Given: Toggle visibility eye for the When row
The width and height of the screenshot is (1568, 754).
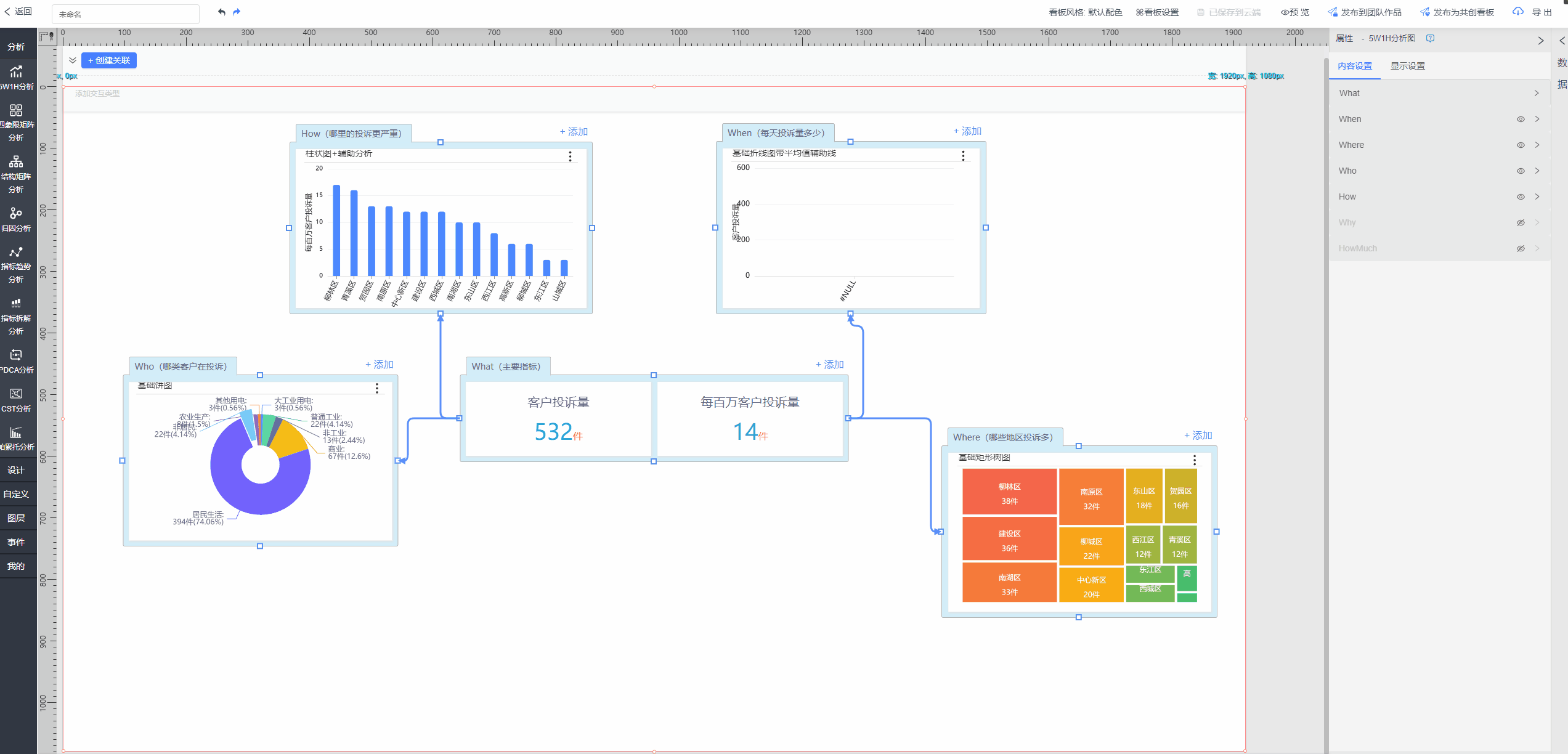Looking at the screenshot, I should [x=1521, y=119].
